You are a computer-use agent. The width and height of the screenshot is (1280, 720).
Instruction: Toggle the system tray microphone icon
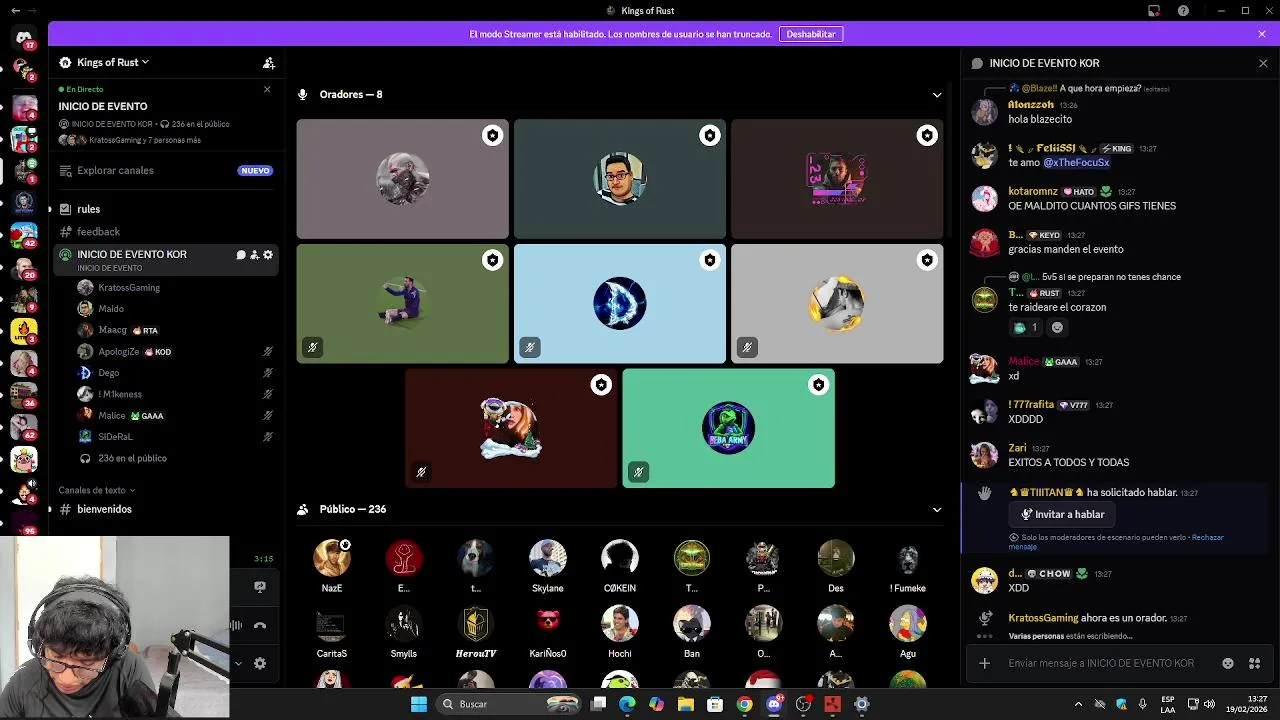click(x=1142, y=704)
